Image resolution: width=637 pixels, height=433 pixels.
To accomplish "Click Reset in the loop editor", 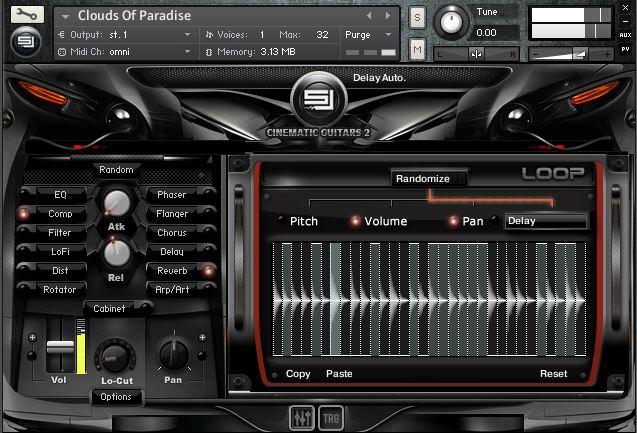I will tap(553, 374).
